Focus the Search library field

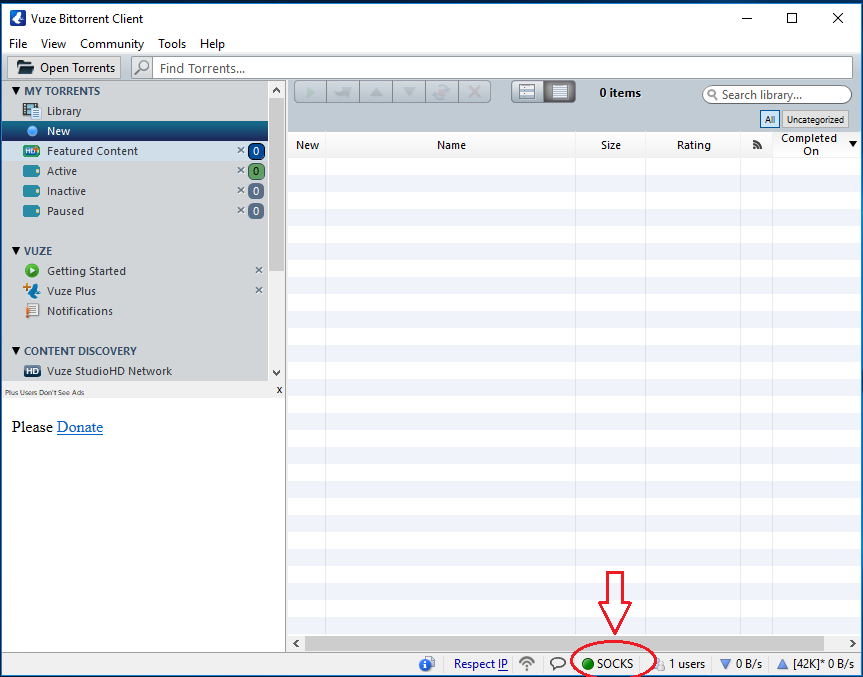777,95
